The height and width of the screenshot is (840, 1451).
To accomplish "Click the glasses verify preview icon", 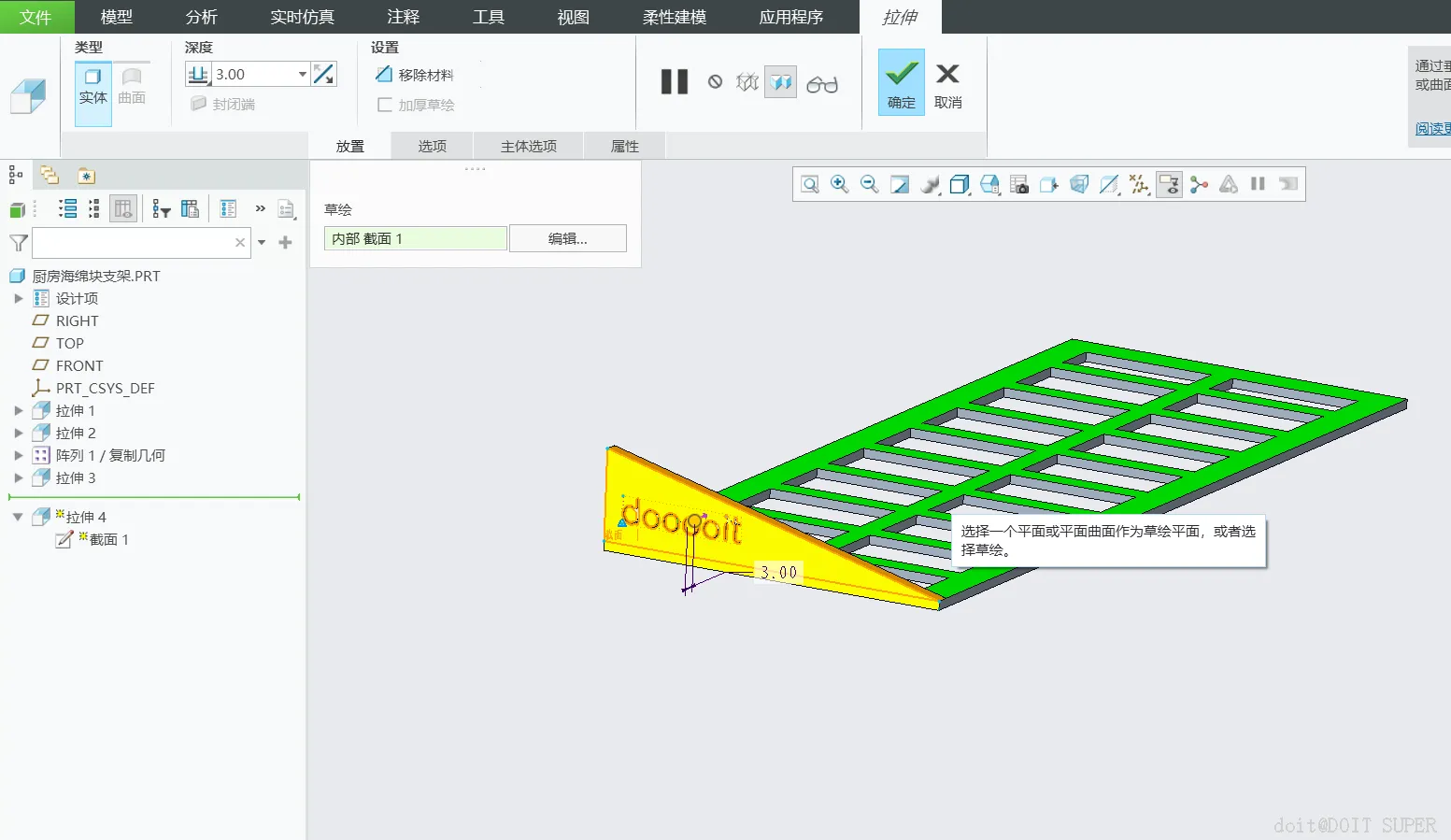I will tap(821, 84).
